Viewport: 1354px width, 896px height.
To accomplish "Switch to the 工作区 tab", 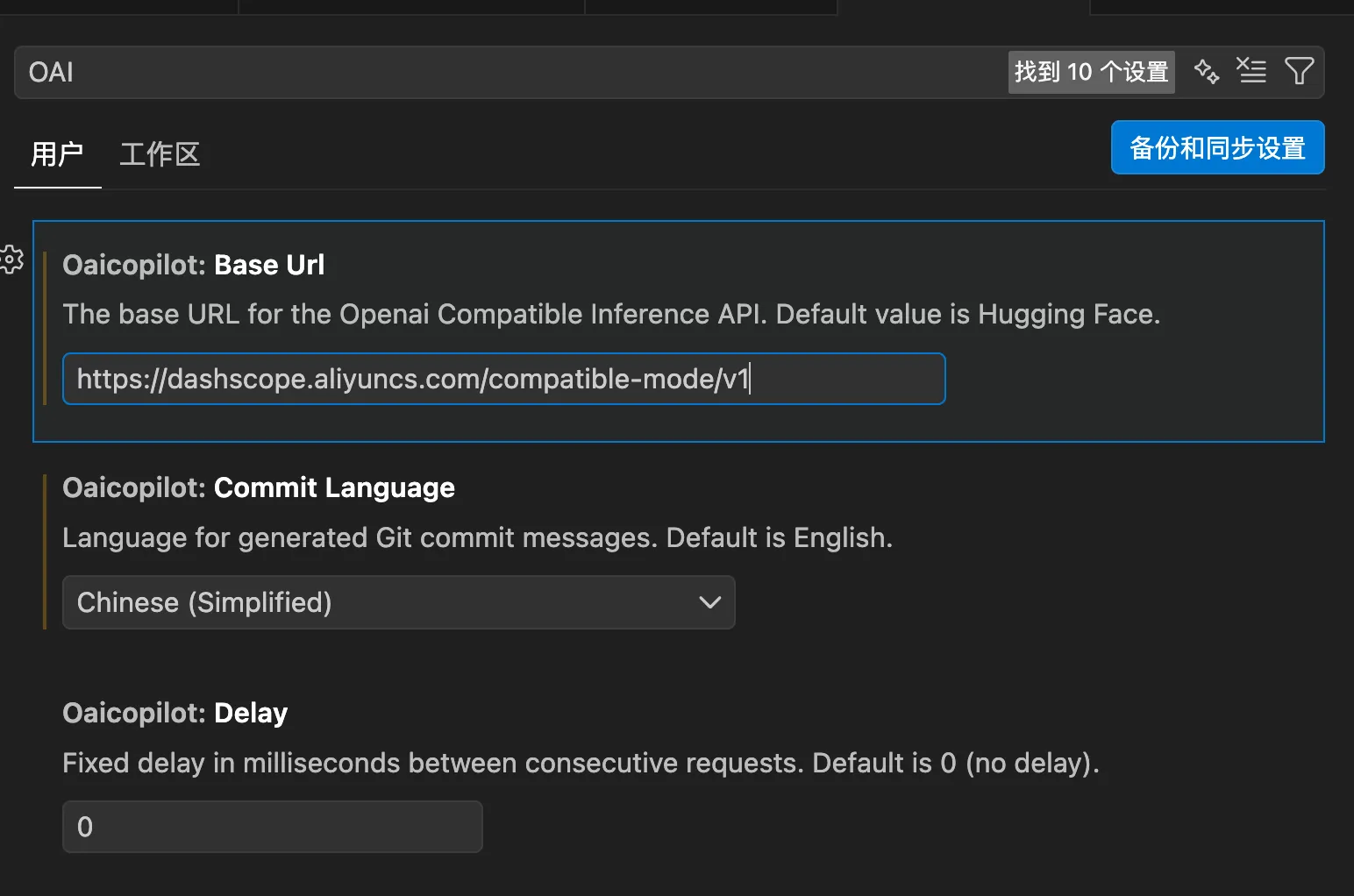I will tap(160, 154).
